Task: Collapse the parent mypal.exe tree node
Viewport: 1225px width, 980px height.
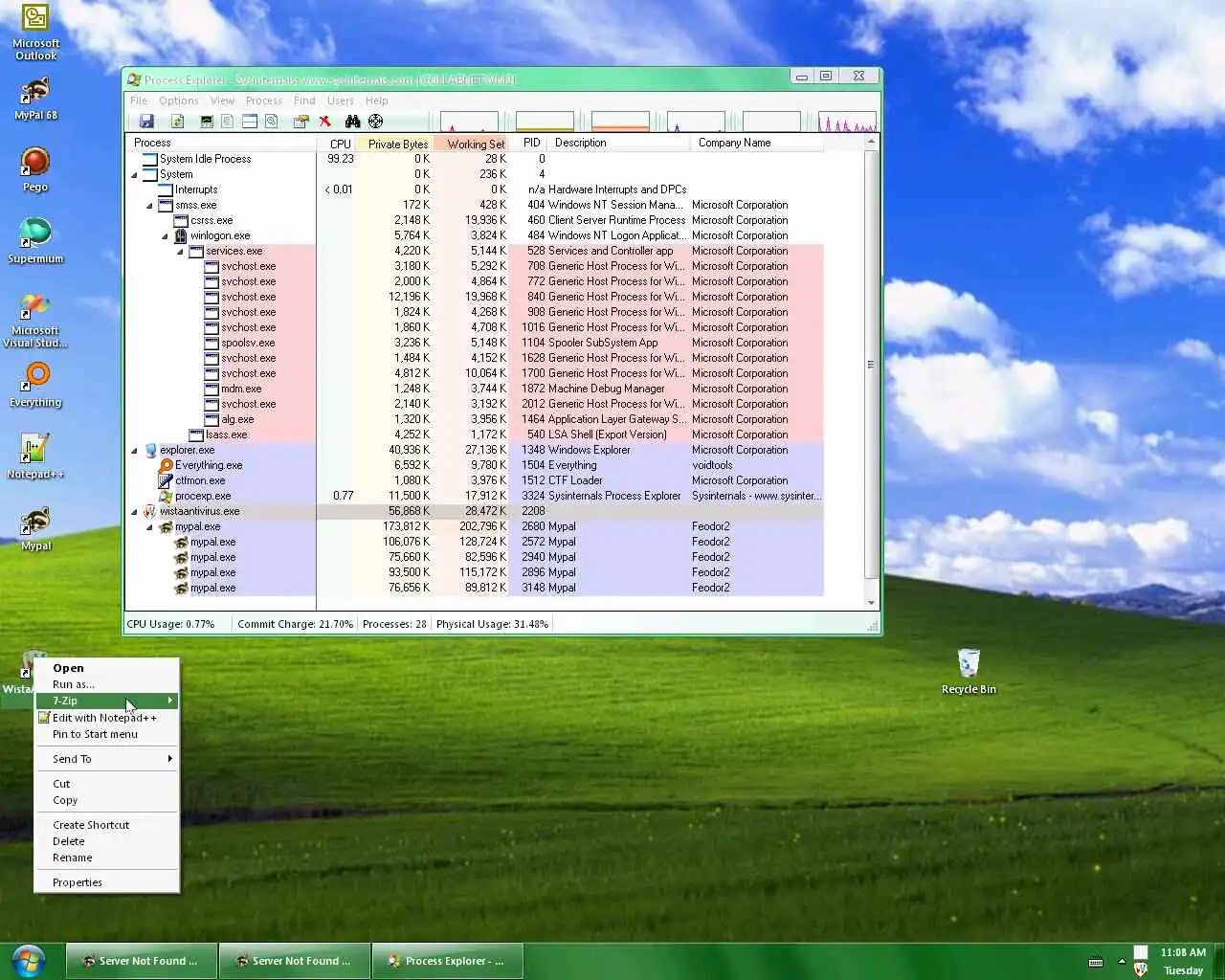Action: [x=149, y=526]
